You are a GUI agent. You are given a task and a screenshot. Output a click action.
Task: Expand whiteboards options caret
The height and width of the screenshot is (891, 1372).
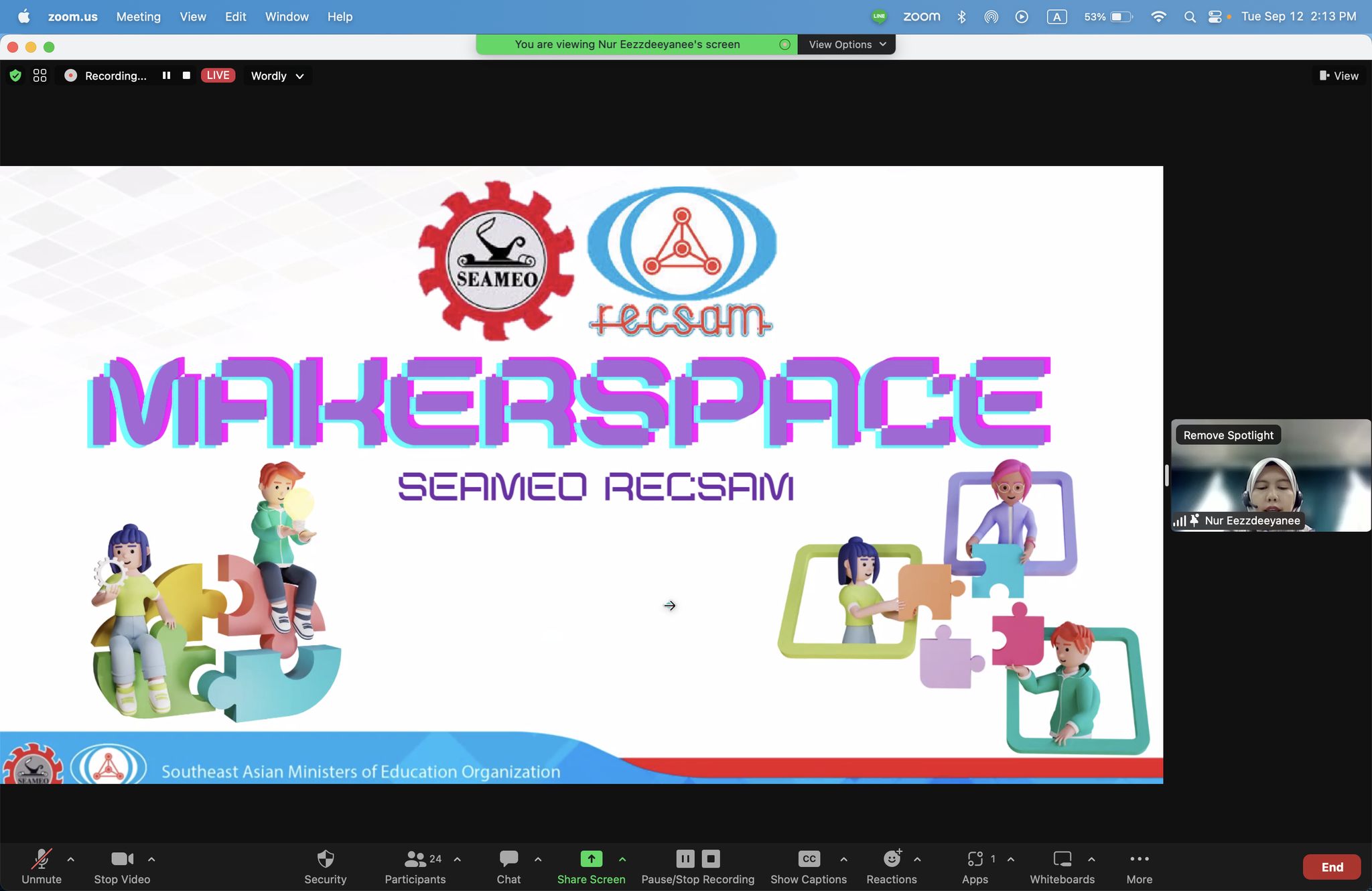point(1091,859)
